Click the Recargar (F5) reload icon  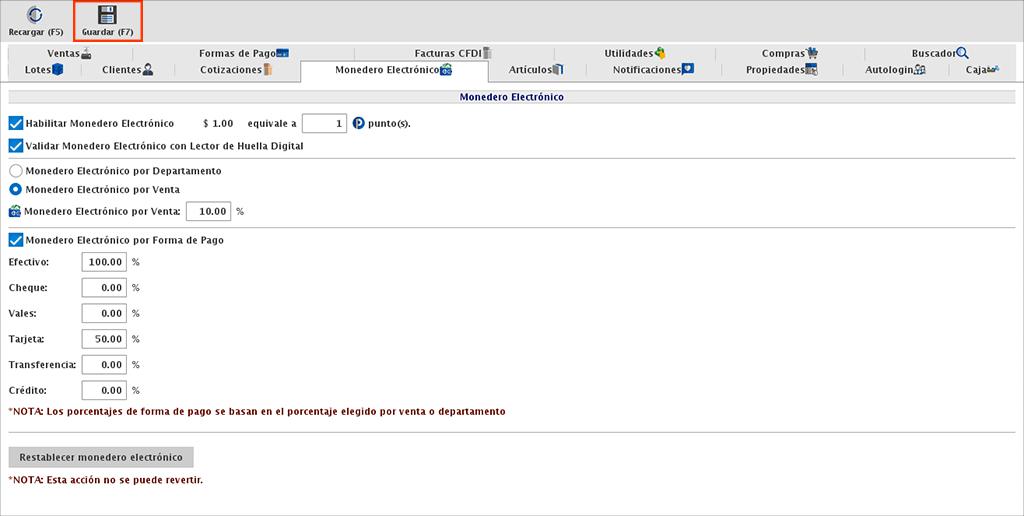35,15
